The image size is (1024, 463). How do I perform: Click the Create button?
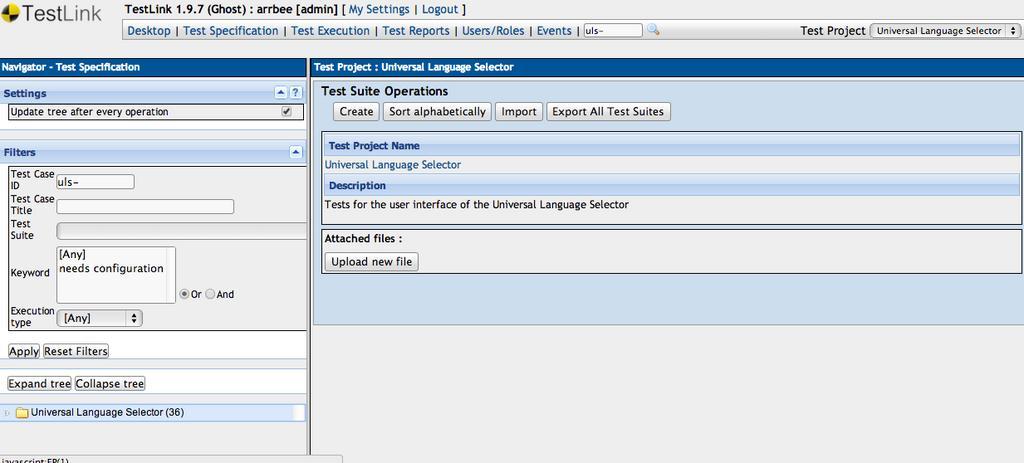click(357, 112)
